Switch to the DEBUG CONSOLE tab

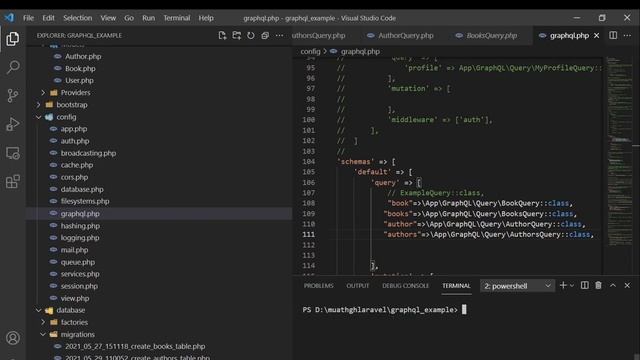(405, 286)
